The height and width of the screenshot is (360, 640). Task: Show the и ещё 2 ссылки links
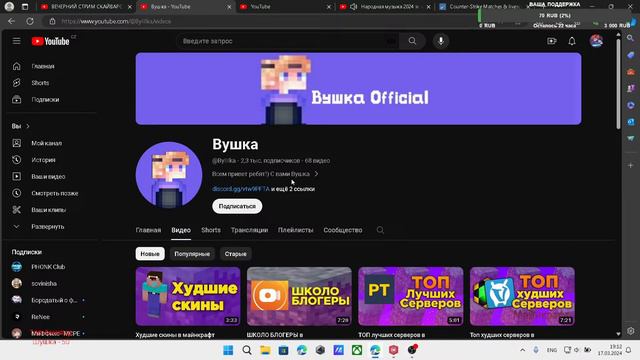coord(293,189)
